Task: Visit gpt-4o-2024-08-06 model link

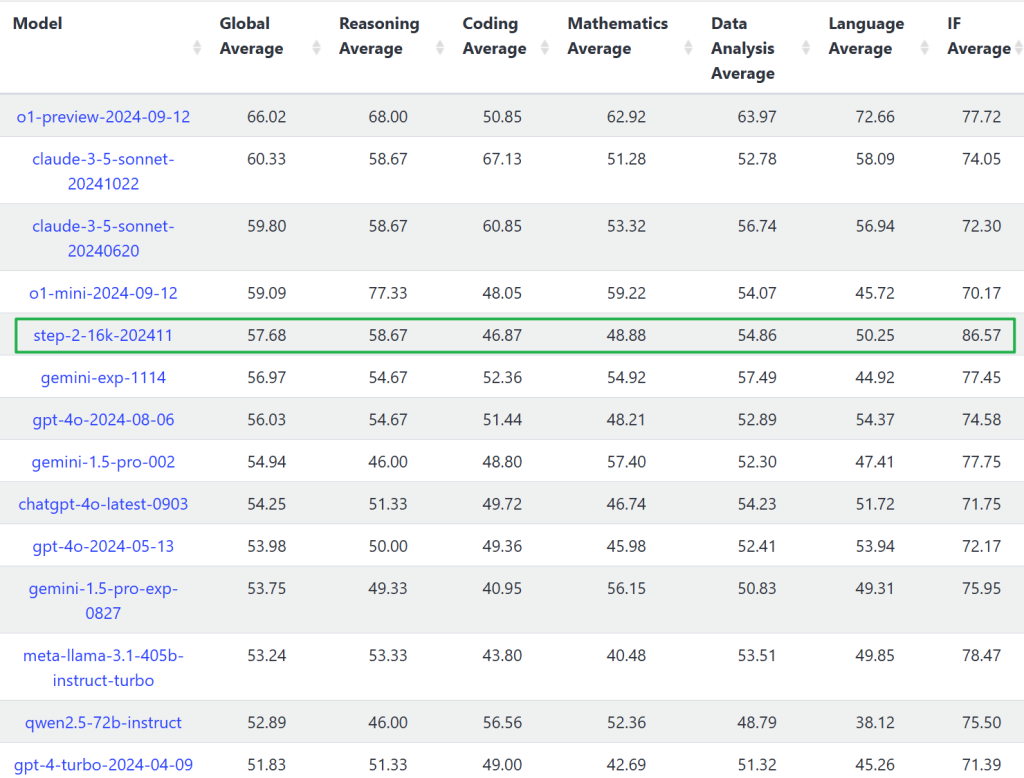Action: [103, 420]
